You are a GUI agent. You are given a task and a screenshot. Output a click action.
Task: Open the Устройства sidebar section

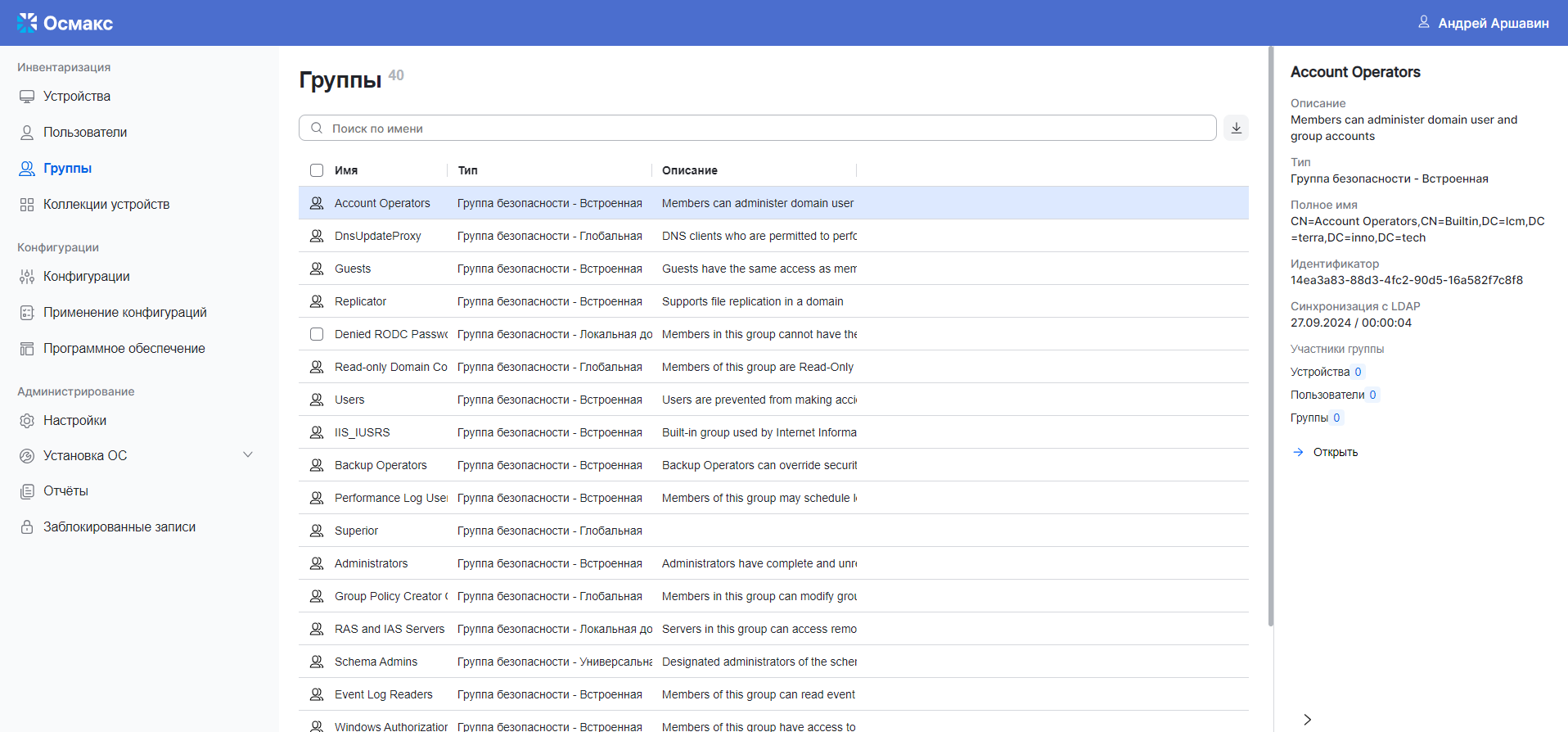point(76,97)
